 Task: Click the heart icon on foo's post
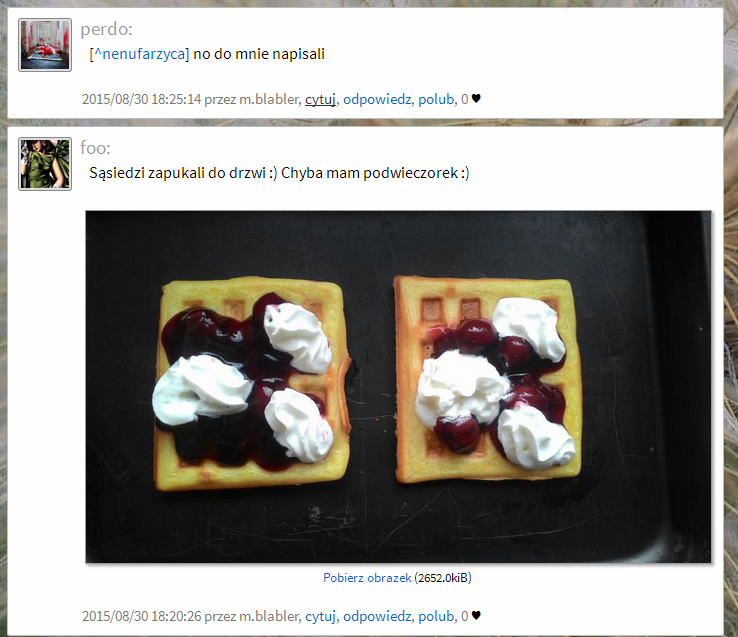pyautogui.click(x=476, y=616)
